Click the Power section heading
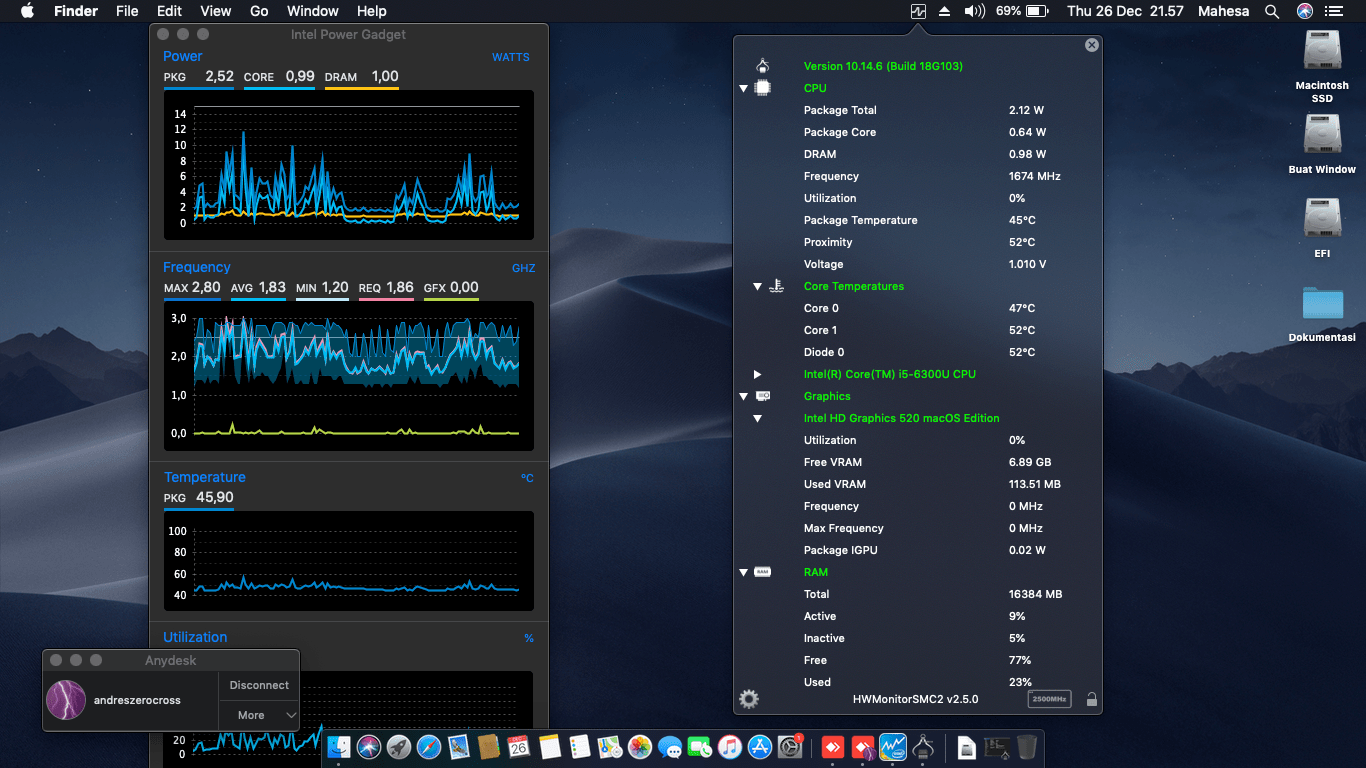This screenshot has width=1366, height=768. point(182,56)
